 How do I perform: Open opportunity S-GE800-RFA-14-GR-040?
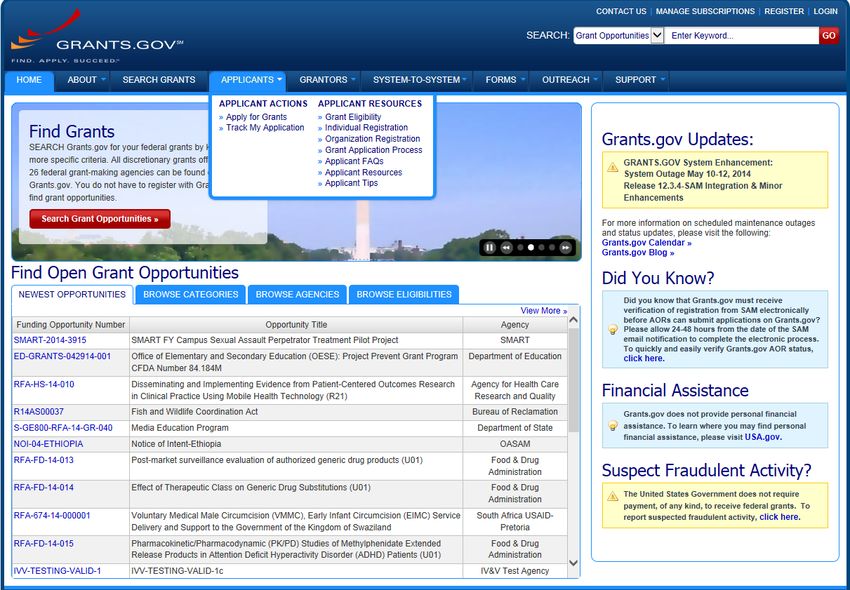[63, 428]
